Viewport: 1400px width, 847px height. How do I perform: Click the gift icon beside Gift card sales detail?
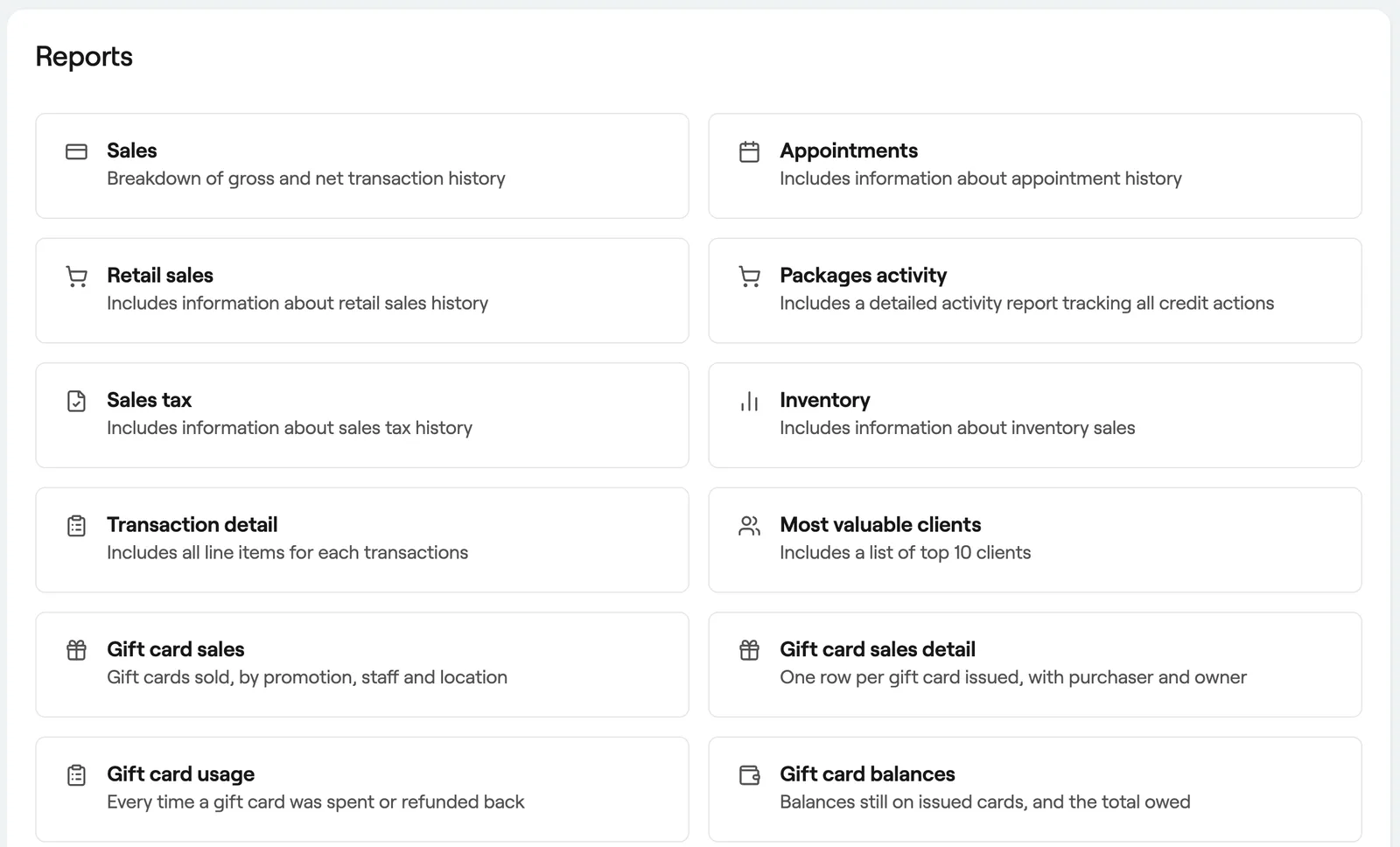click(749, 650)
